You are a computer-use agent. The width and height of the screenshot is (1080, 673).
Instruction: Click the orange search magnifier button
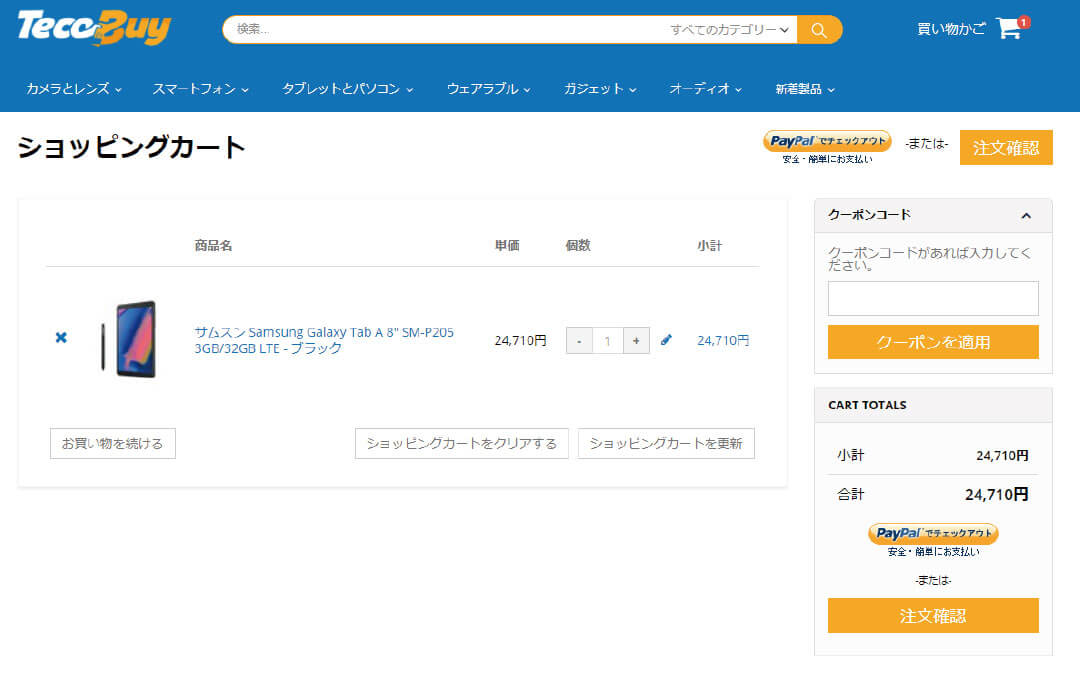(x=819, y=30)
